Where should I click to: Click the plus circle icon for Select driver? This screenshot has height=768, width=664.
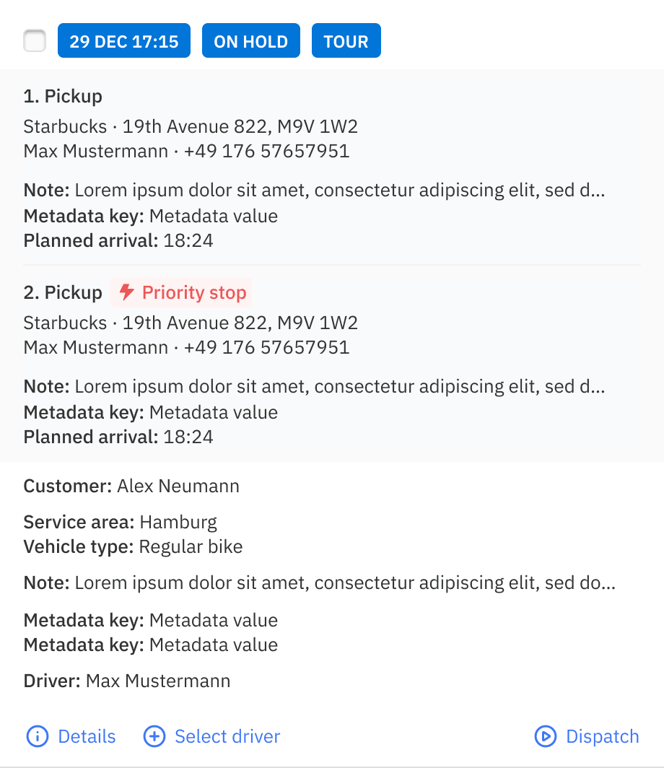[154, 736]
